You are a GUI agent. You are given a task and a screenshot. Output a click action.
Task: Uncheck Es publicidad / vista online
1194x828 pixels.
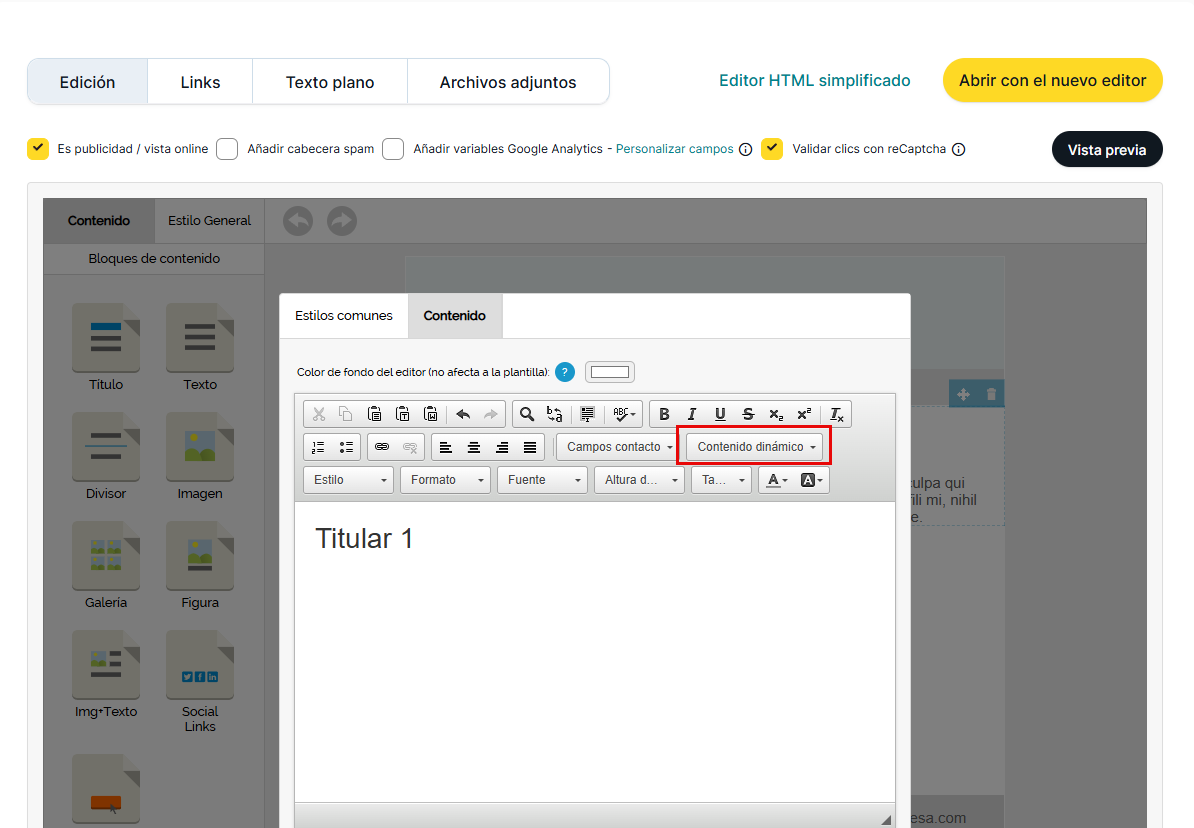(38, 149)
